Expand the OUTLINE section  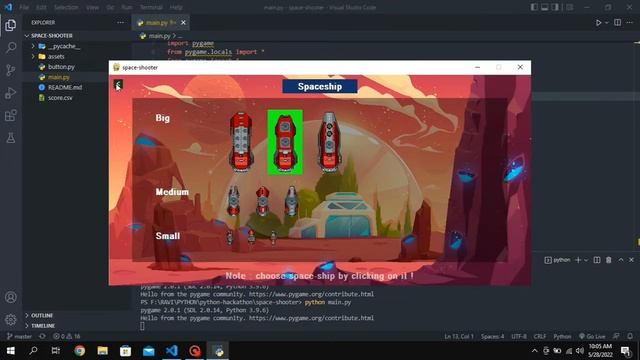pyautogui.click(x=39, y=316)
